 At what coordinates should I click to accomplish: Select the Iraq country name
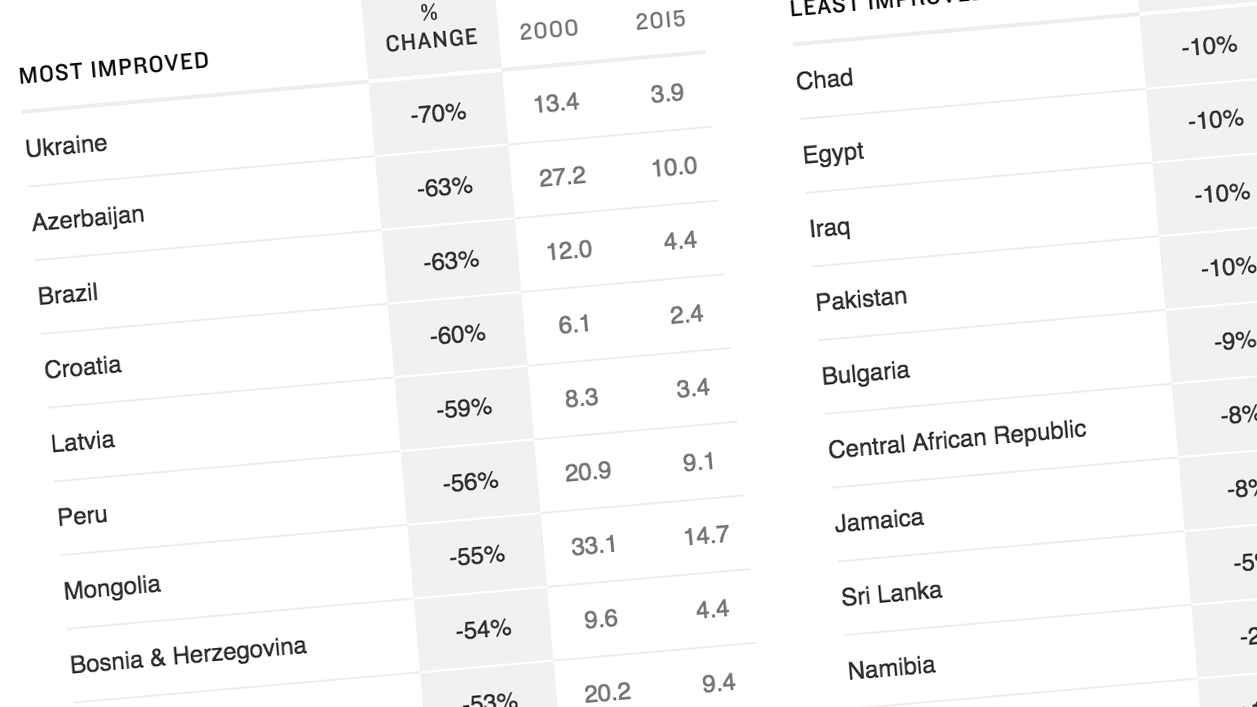point(830,228)
